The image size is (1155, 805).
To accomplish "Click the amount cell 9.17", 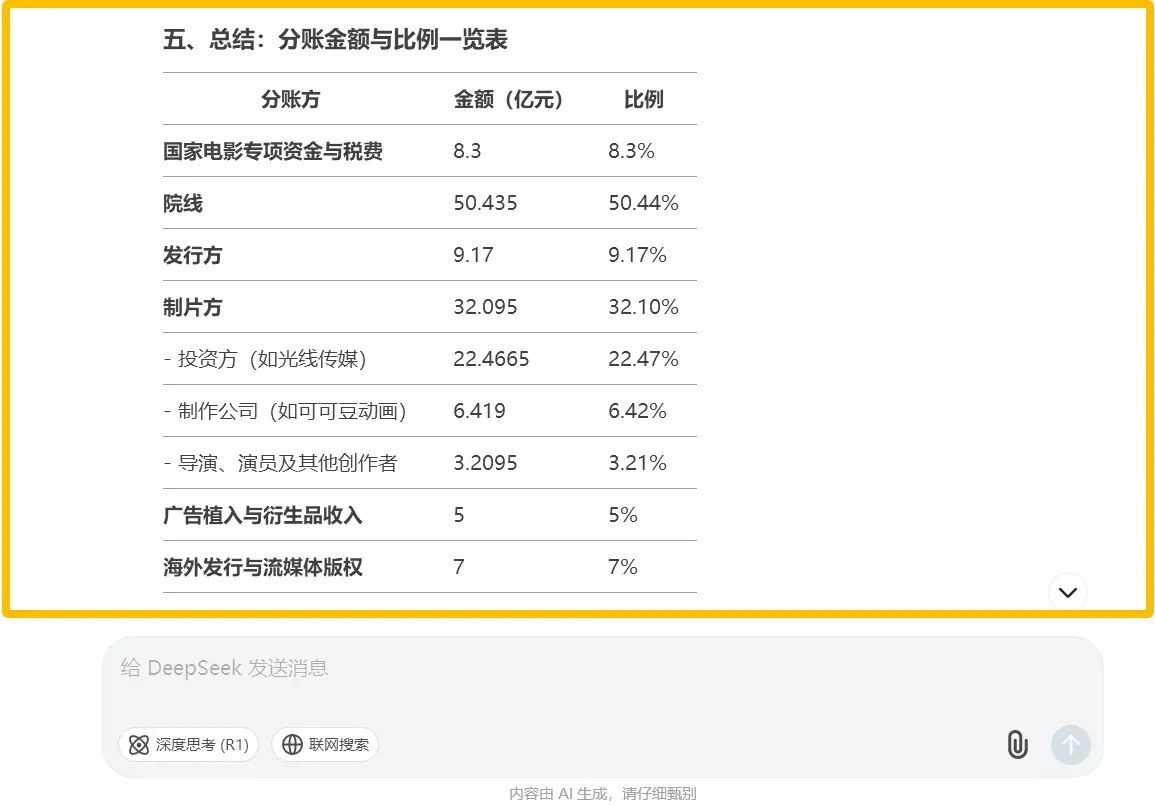I will point(474,256).
